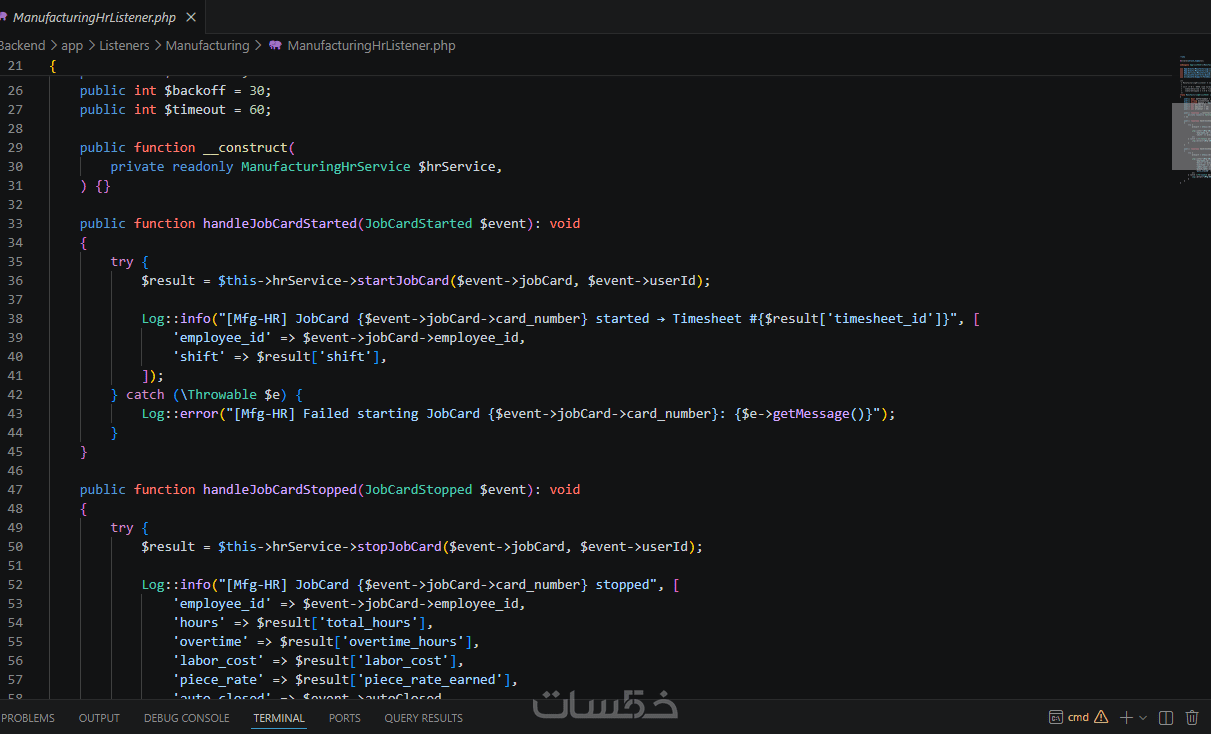Image resolution: width=1211 pixels, height=734 pixels.
Task: Click the PHP elephant icon in breadcrumbs
Action: point(275,45)
